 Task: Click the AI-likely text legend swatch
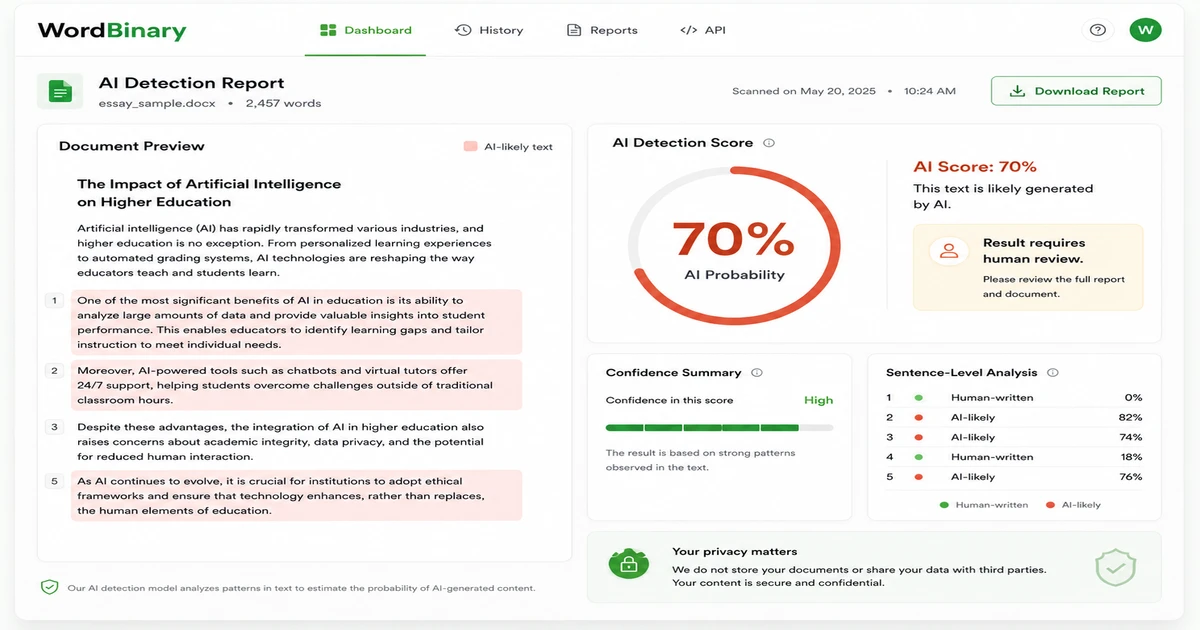(x=470, y=146)
